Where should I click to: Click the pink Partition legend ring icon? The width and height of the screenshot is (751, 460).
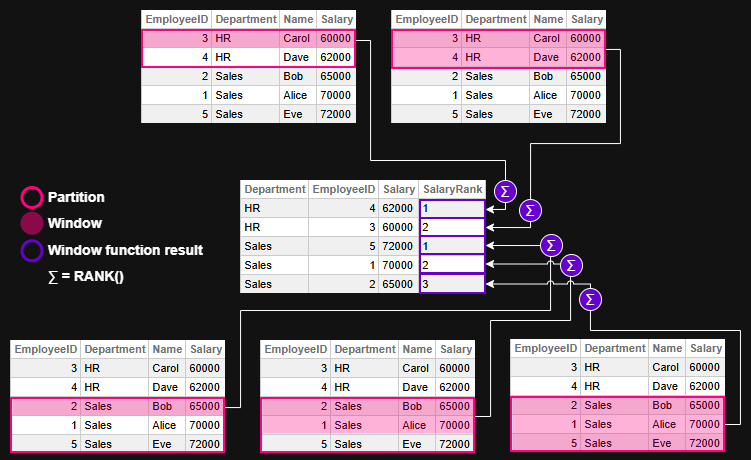[32, 198]
